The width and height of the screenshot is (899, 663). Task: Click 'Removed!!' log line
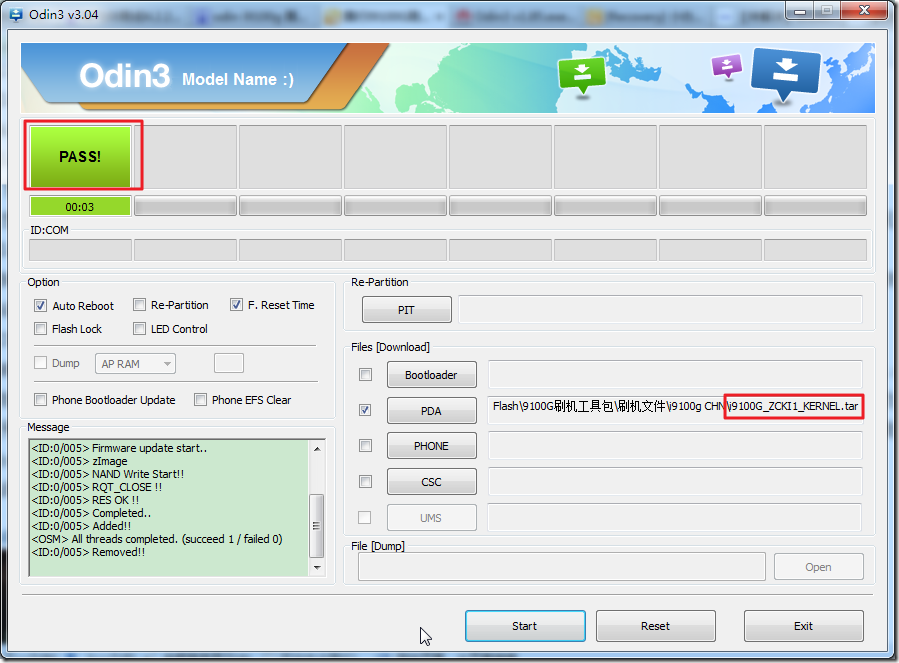[88, 552]
